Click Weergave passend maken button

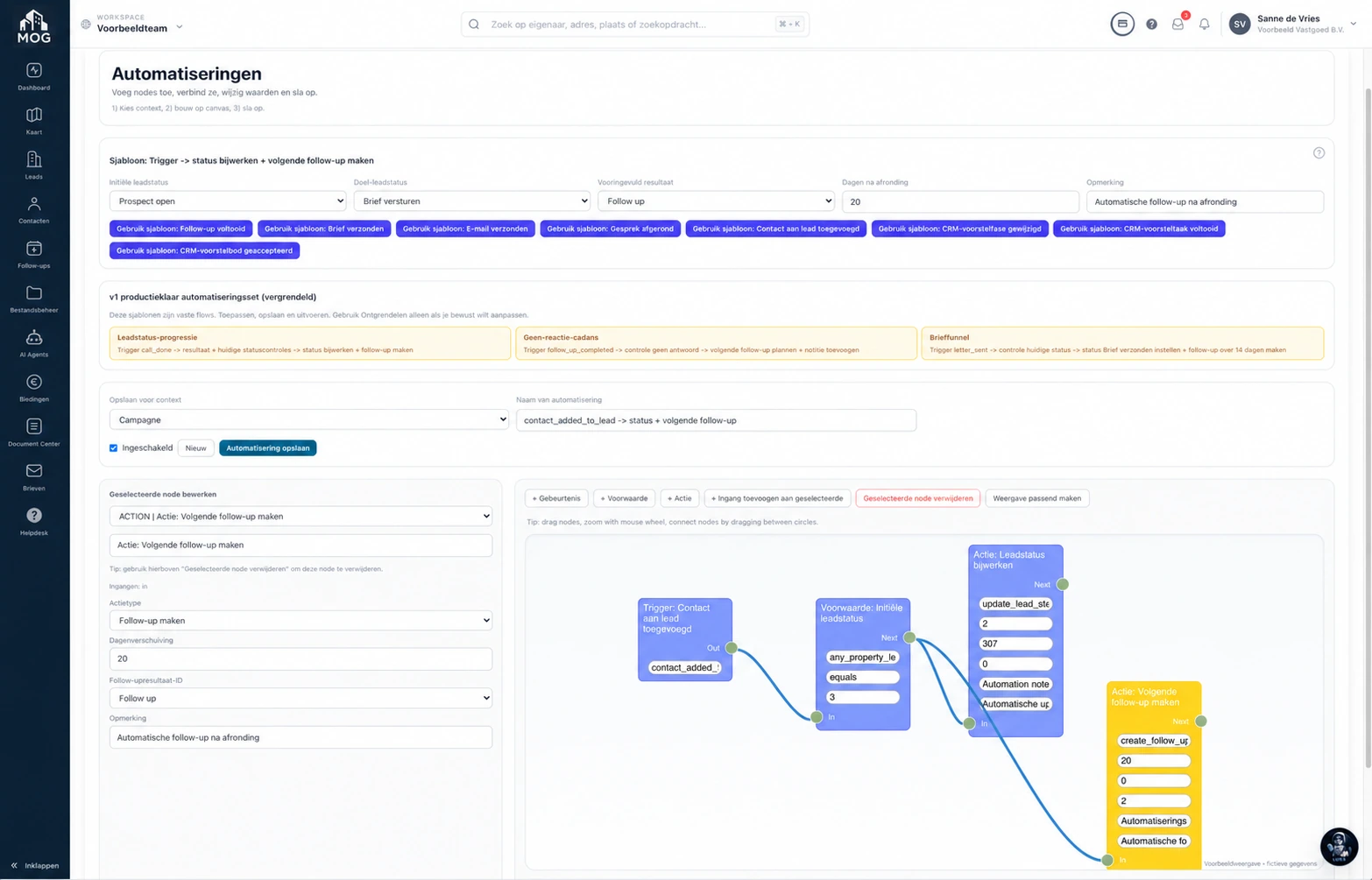pyautogui.click(x=1036, y=498)
